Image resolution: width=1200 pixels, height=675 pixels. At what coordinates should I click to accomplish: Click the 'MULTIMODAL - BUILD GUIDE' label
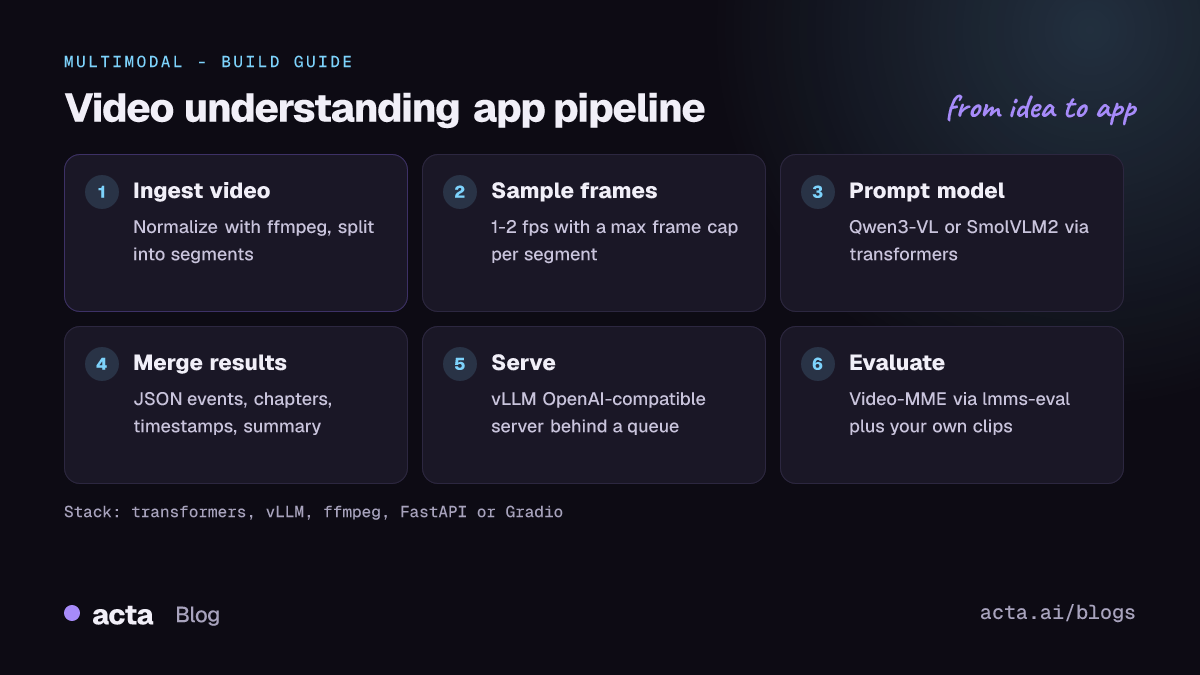tap(209, 62)
